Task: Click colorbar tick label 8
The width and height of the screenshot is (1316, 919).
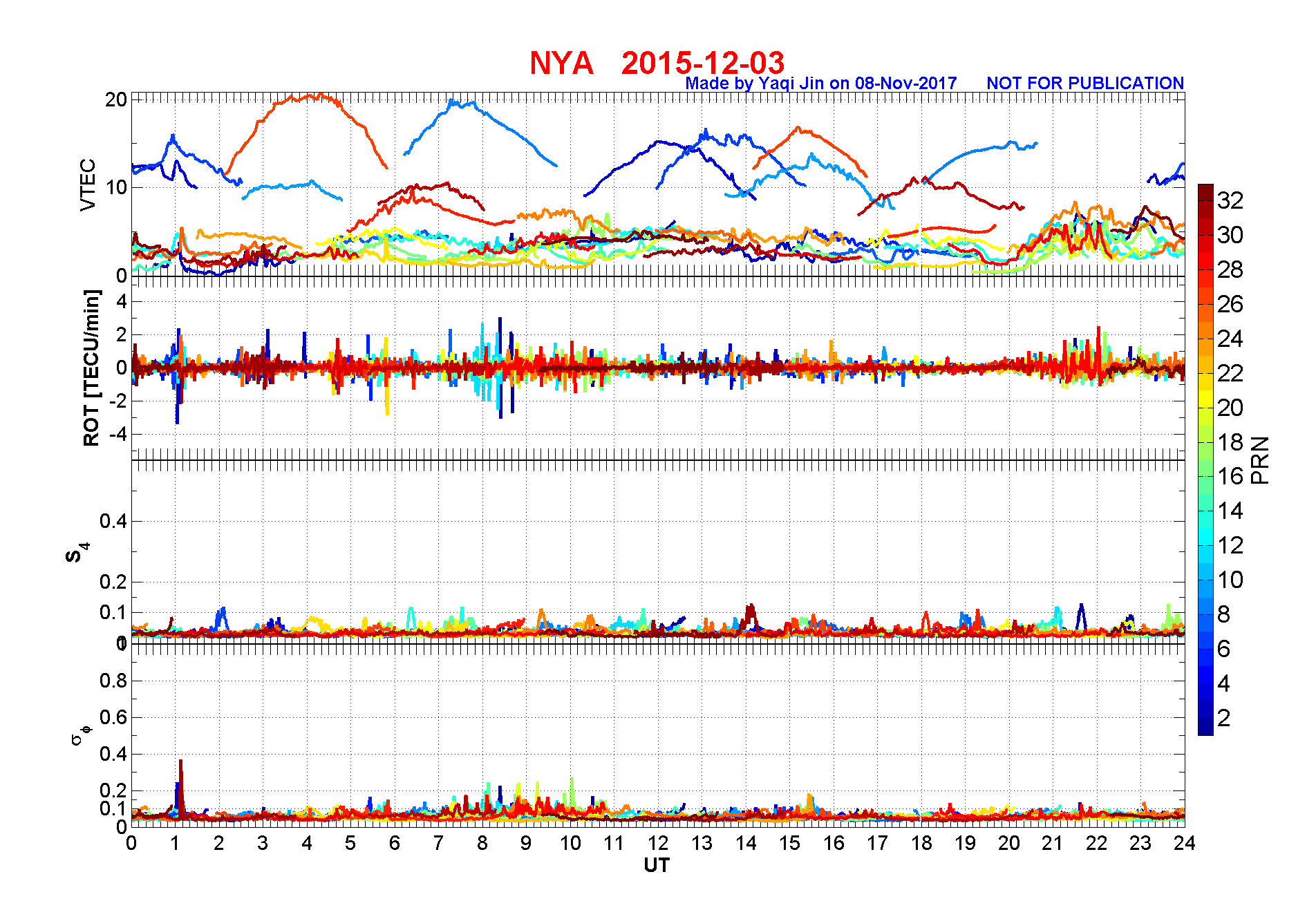Action: click(x=1224, y=614)
